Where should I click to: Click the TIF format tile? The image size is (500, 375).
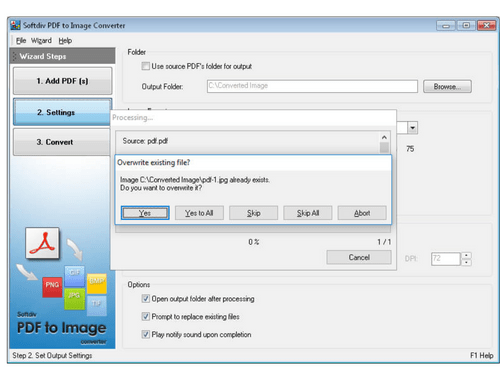[97, 306]
